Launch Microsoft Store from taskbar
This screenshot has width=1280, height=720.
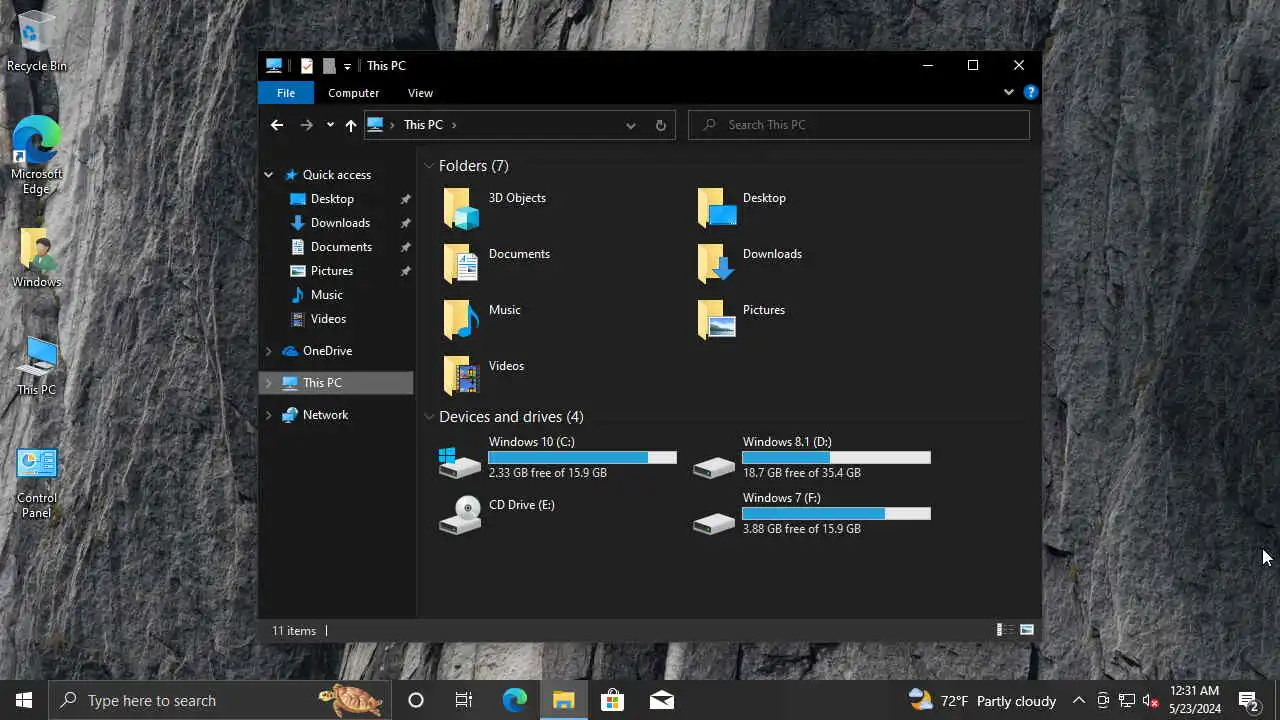pyautogui.click(x=612, y=700)
